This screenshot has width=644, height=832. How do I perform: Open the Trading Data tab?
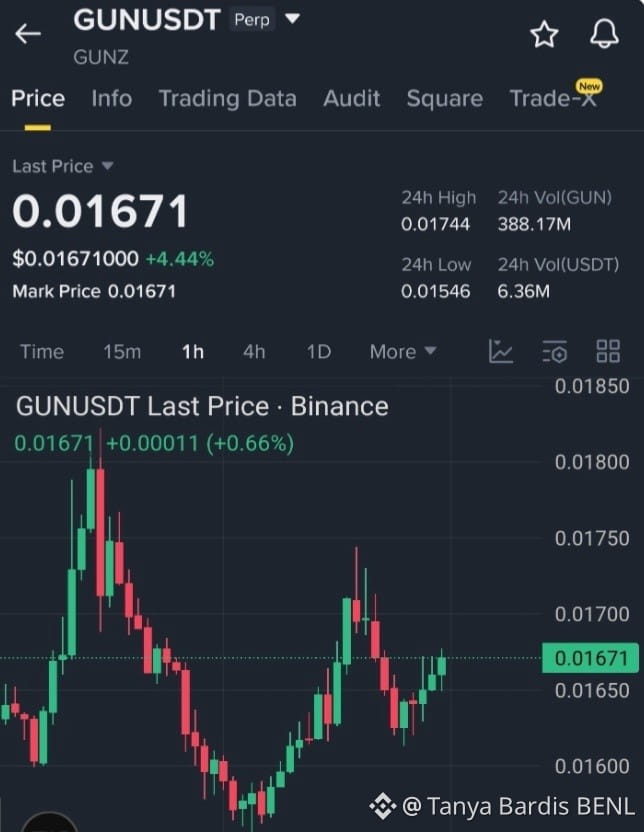pos(228,99)
